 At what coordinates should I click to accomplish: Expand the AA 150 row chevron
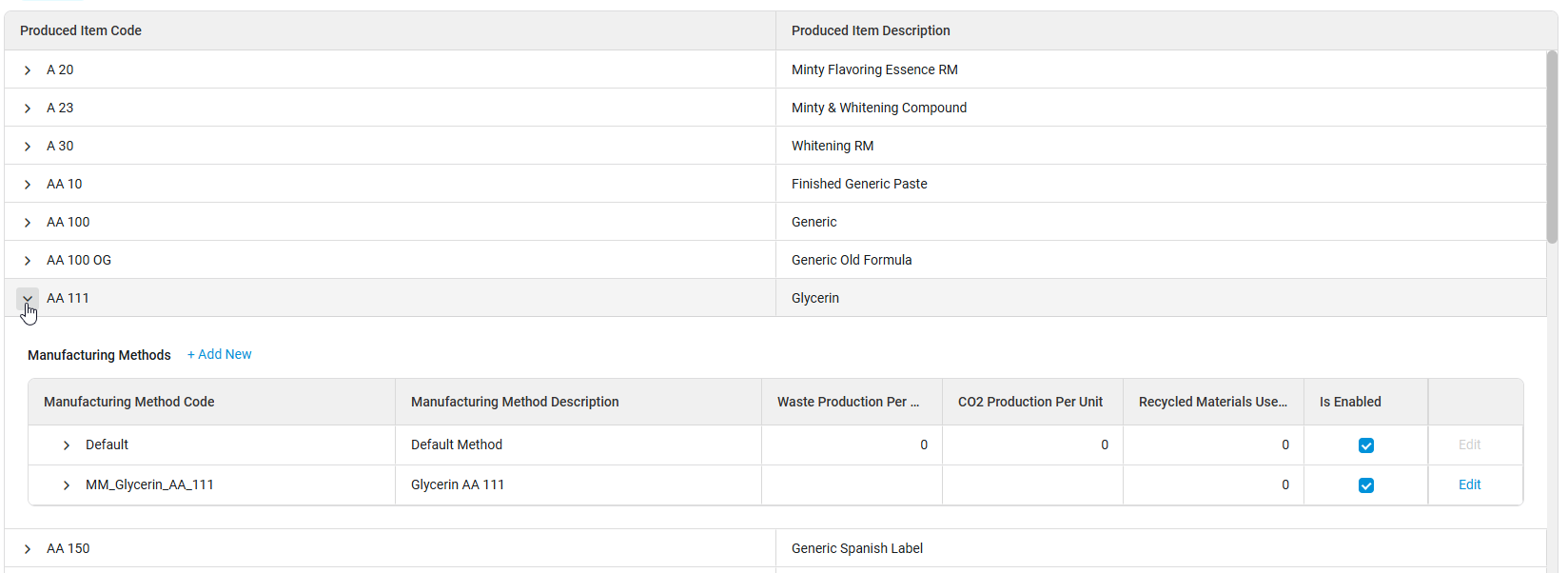[x=28, y=549]
